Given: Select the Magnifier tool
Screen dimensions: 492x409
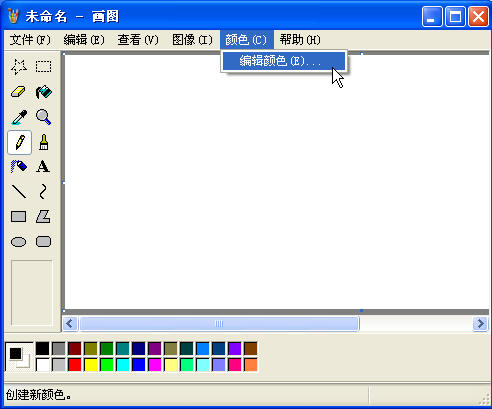Looking at the screenshot, I should click(43, 117).
